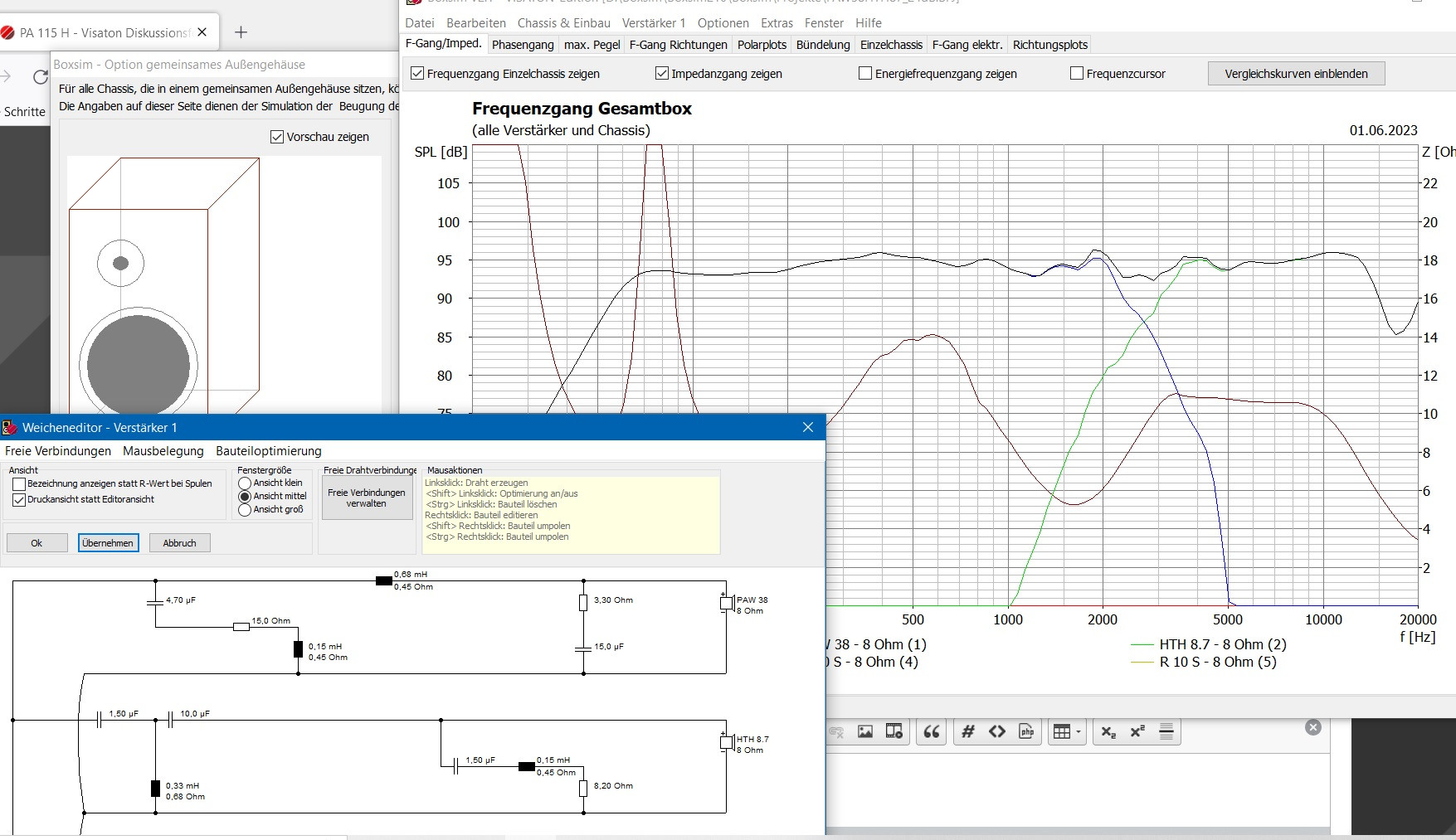Toggle Impedanzgang zeigen checkbox

pos(662,73)
